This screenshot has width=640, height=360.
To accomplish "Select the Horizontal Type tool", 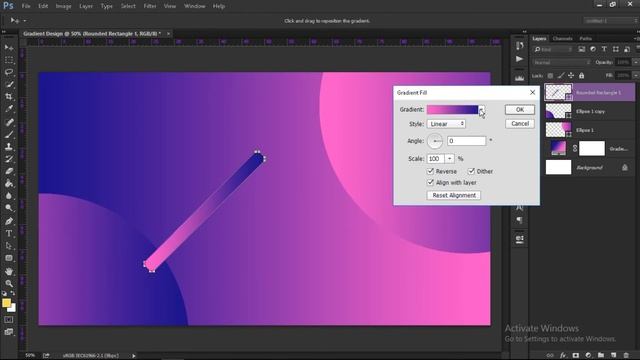I will [x=9, y=233].
